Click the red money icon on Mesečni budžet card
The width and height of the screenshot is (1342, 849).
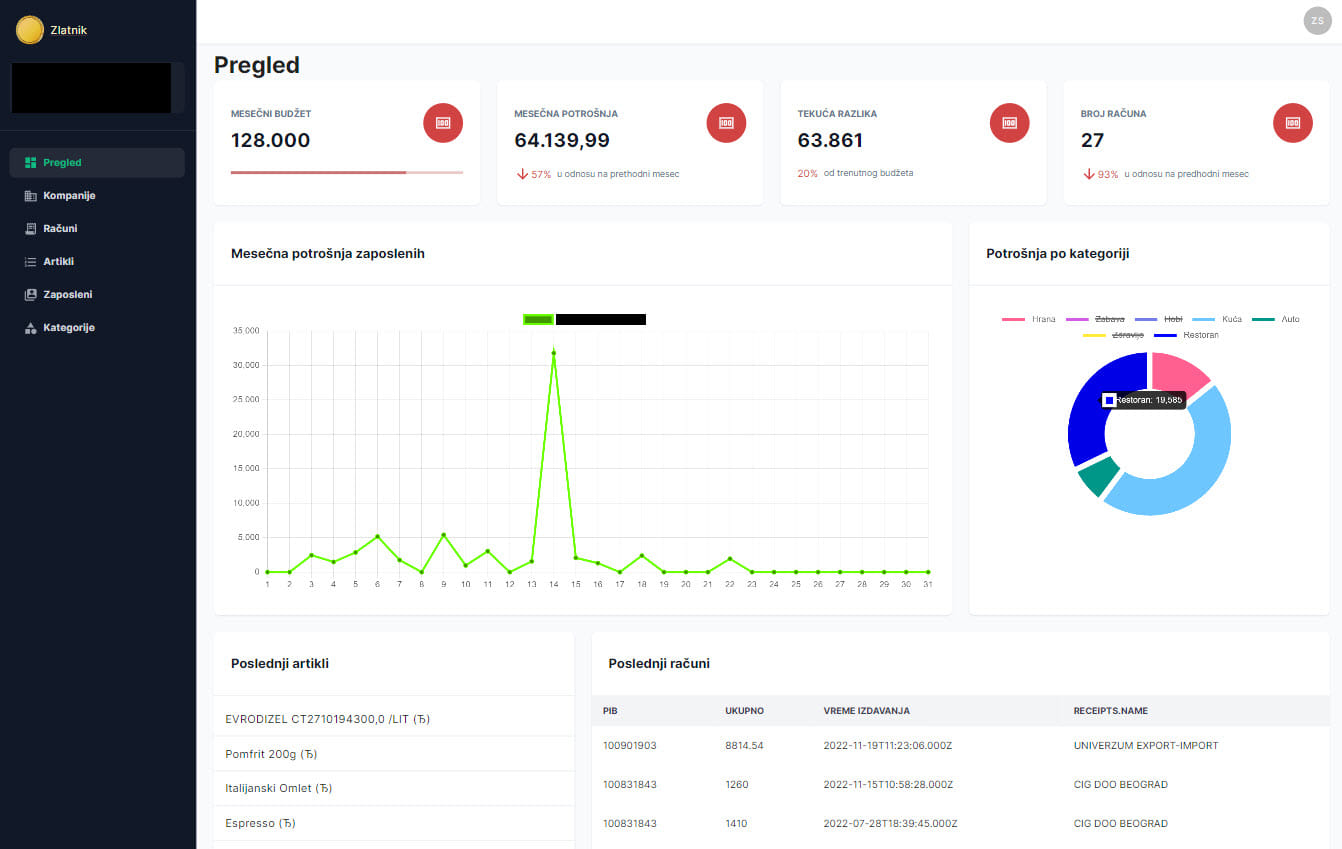pyautogui.click(x=443, y=122)
